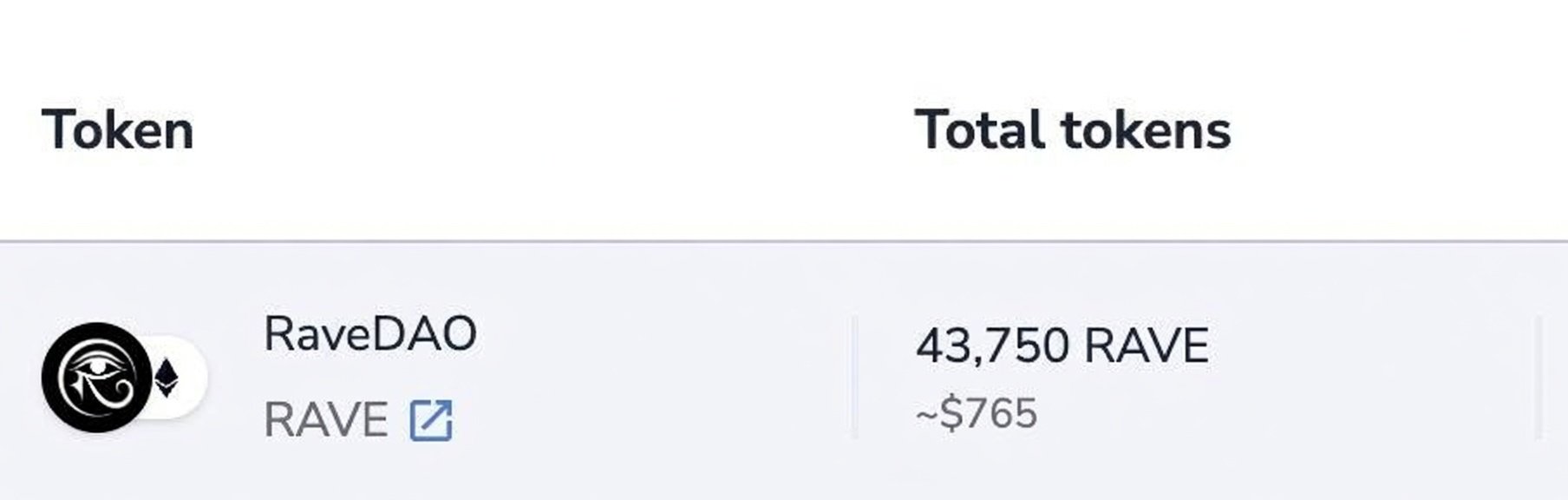Click the RaveDAO eye logo icon

point(96,378)
